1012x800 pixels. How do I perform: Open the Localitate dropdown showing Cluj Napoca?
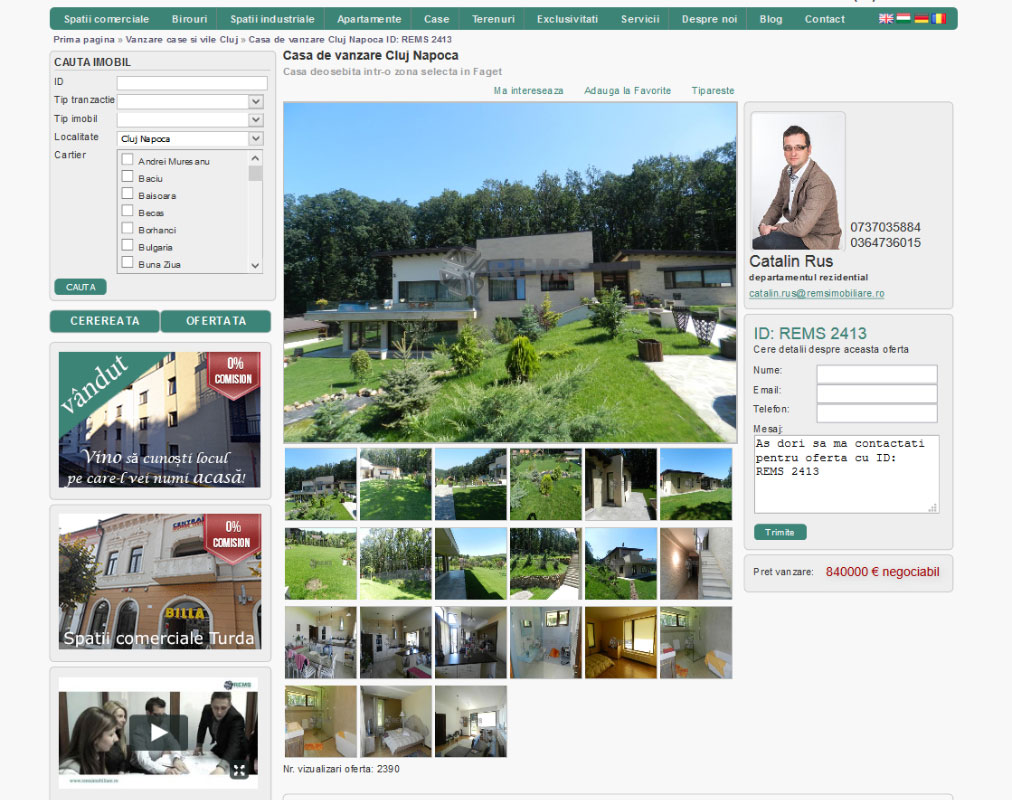point(190,139)
